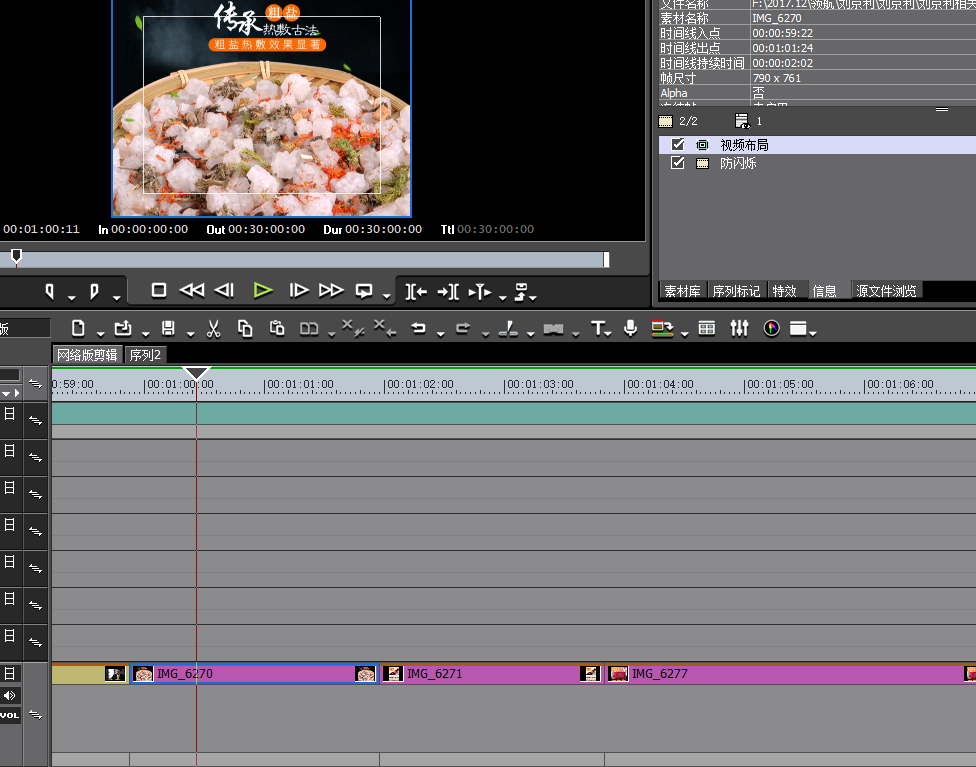Click the Toggle Palette Display window icon
Screen dimensions: 976x767
coord(798,328)
